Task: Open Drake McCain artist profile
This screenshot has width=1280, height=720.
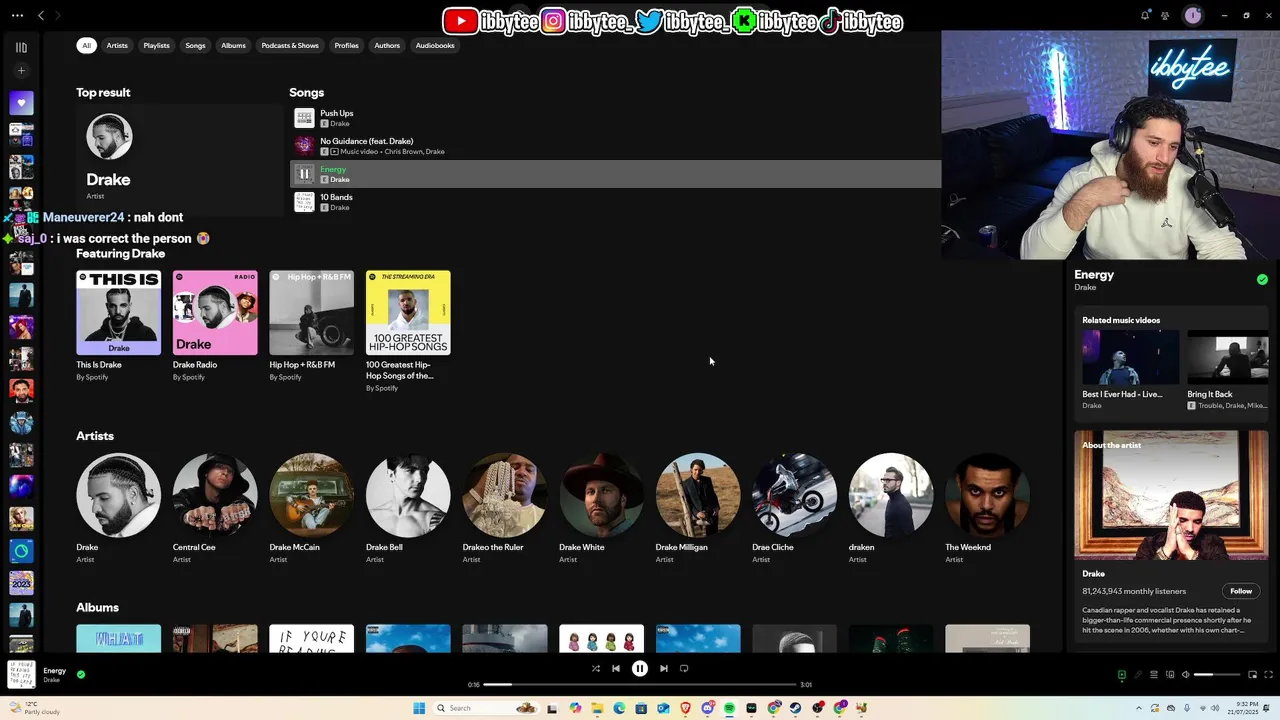Action: tap(311, 508)
